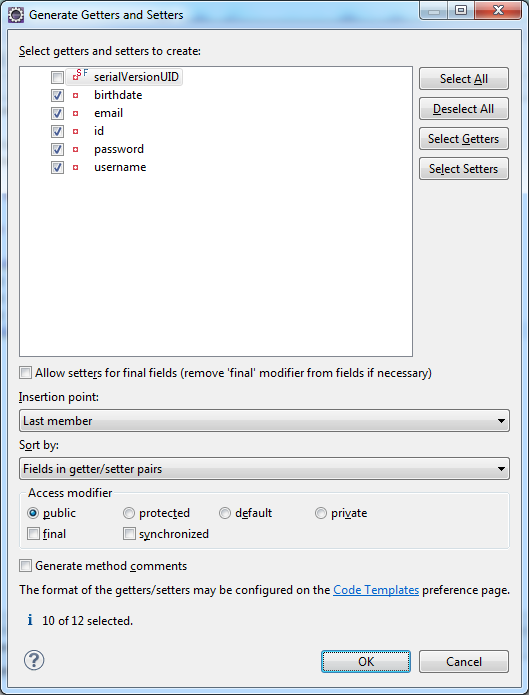The image size is (529, 695).
Task: Toggle Allow setters for final fields
Action: coord(26,372)
